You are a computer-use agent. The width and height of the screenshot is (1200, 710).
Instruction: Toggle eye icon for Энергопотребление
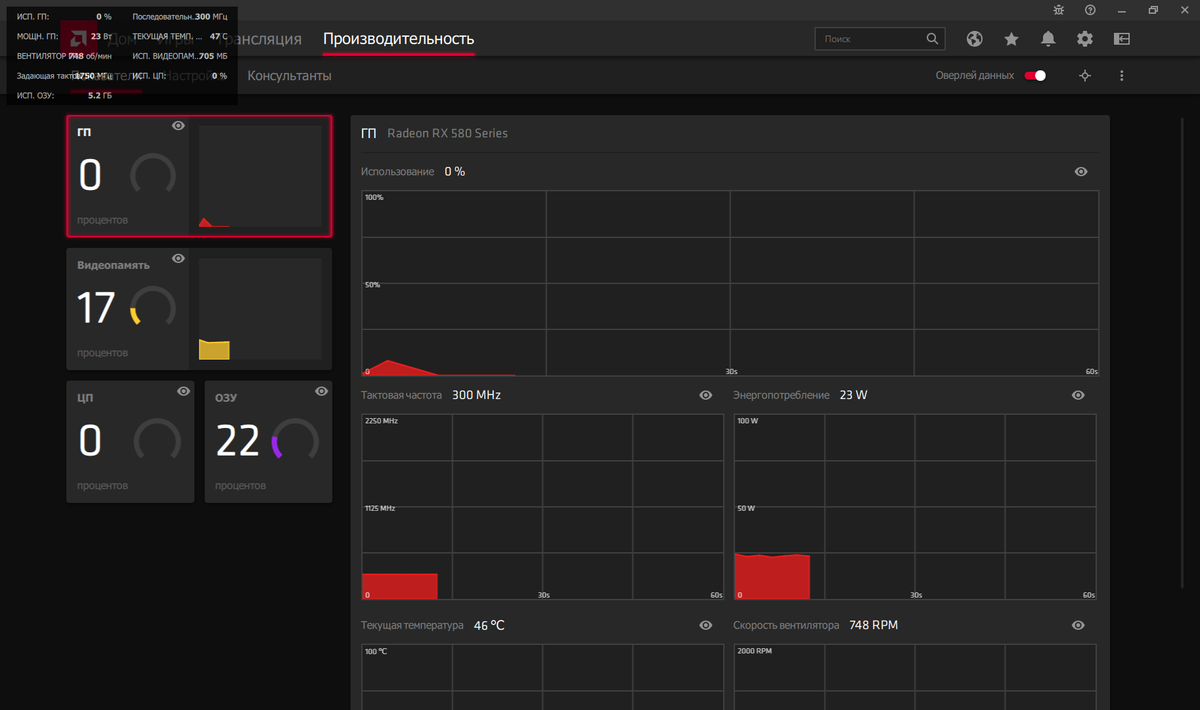point(1078,396)
